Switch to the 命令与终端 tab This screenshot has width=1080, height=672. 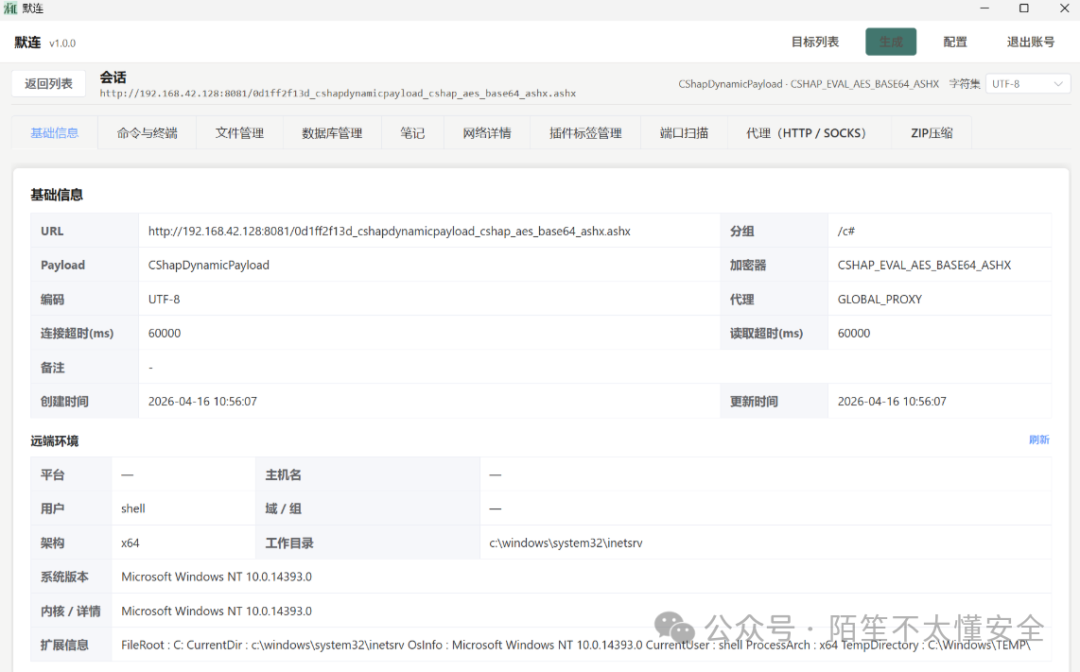click(147, 133)
